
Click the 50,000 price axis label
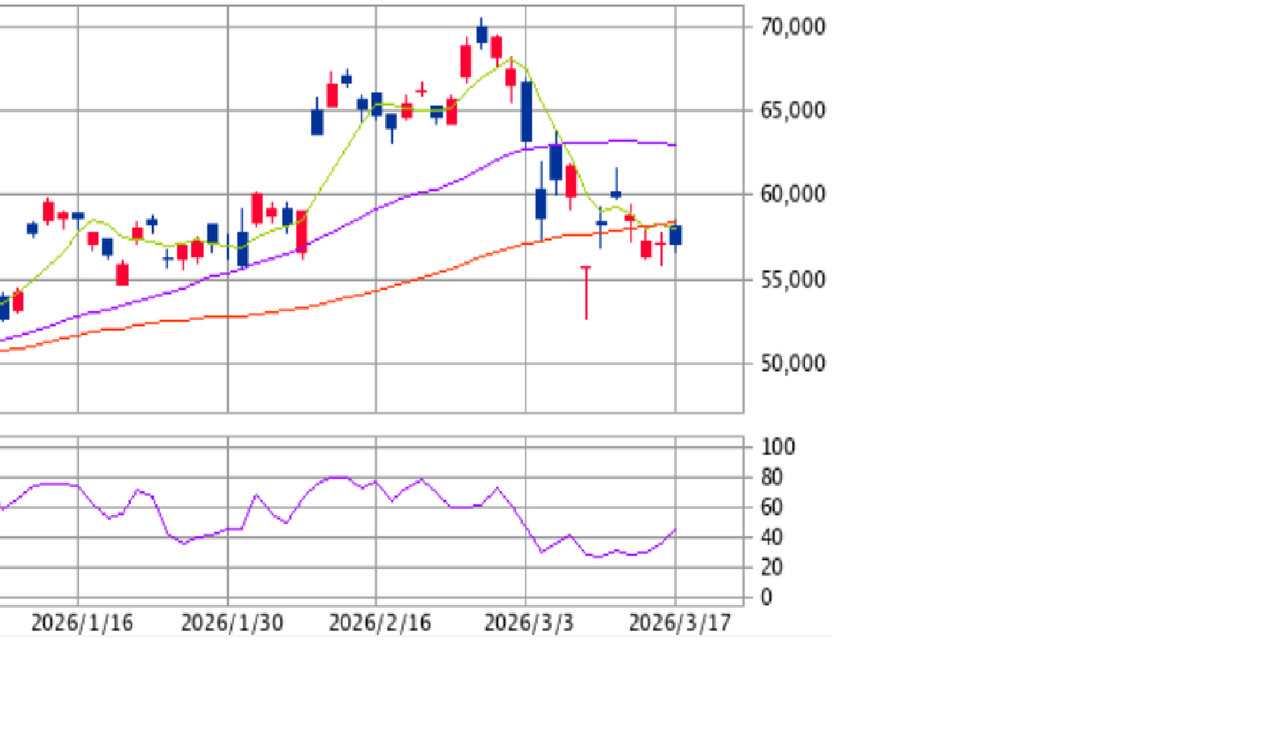click(x=792, y=363)
